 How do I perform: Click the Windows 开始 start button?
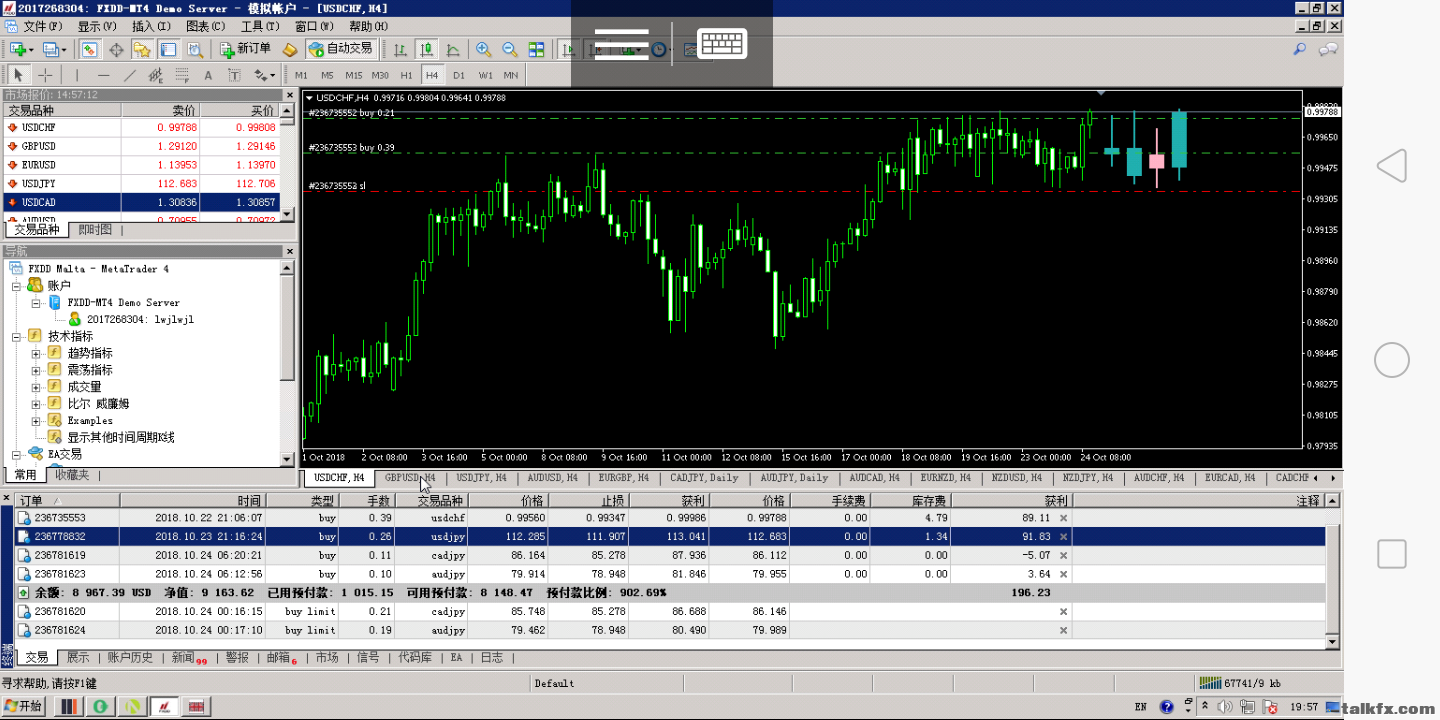[x=23, y=706]
